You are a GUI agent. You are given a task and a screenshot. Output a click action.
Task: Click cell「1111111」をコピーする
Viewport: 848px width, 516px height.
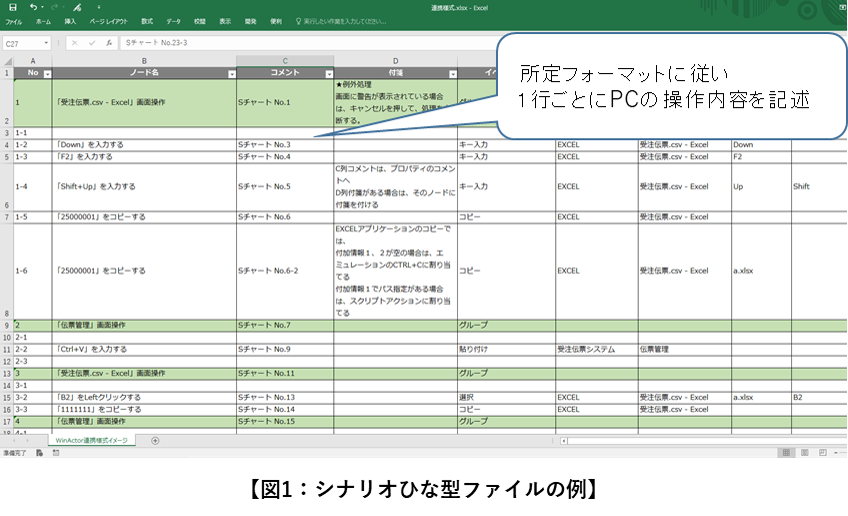point(144,409)
